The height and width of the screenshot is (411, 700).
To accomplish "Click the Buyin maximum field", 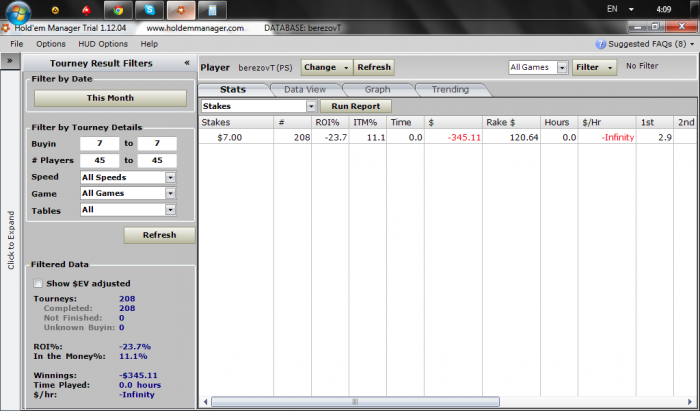I will click(157, 144).
